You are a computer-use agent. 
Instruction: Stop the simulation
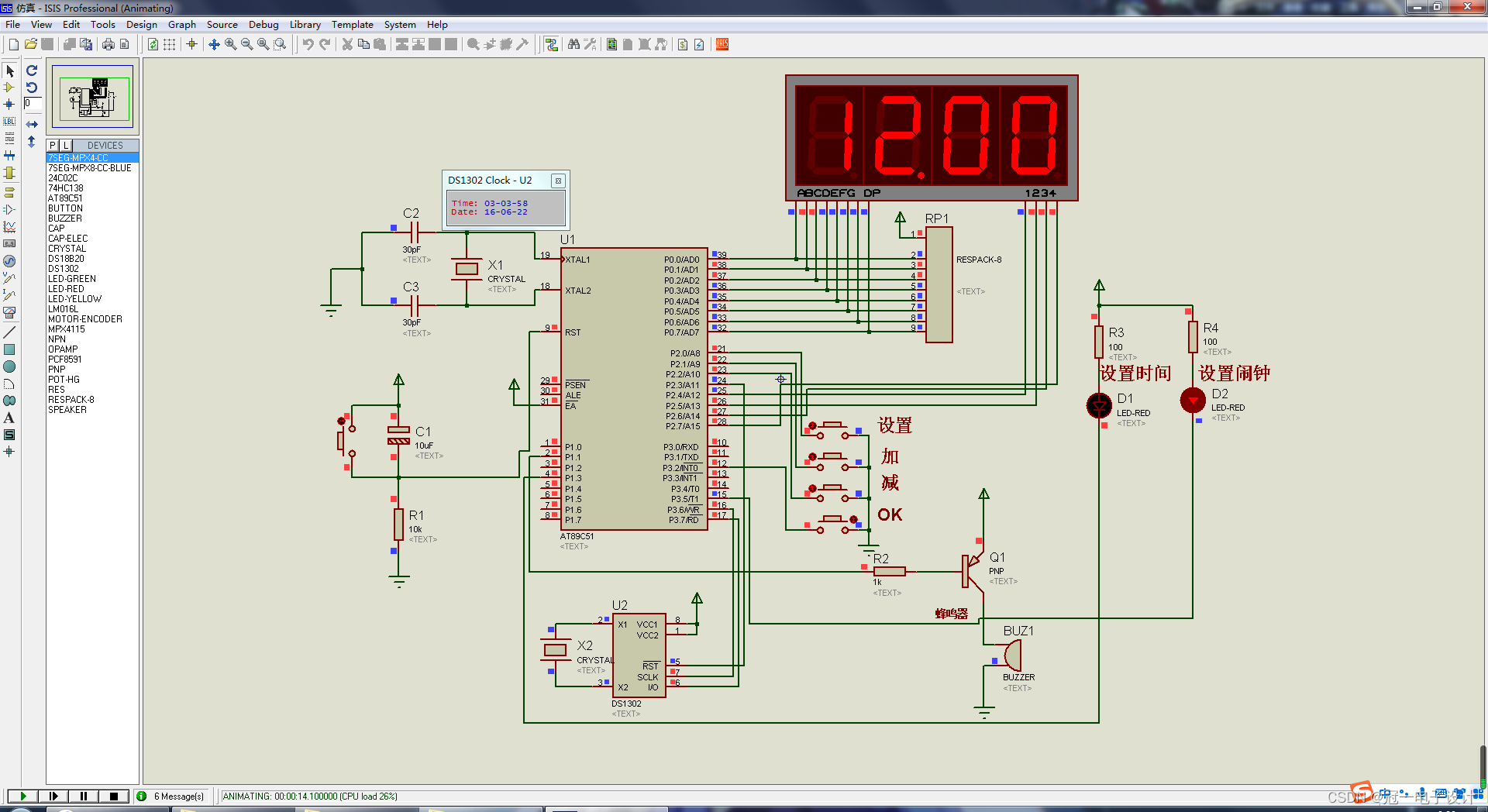(x=114, y=796)
